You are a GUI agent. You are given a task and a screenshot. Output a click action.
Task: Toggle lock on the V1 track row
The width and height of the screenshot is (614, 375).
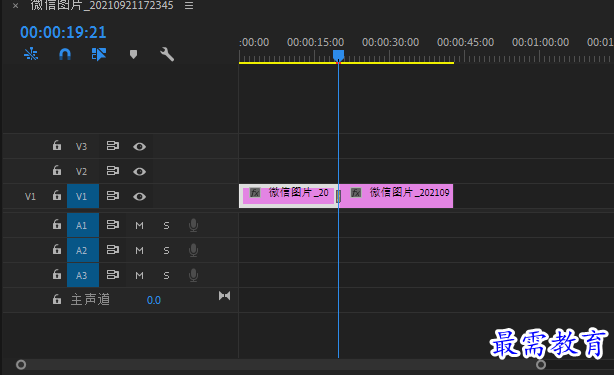coord(57,195)
